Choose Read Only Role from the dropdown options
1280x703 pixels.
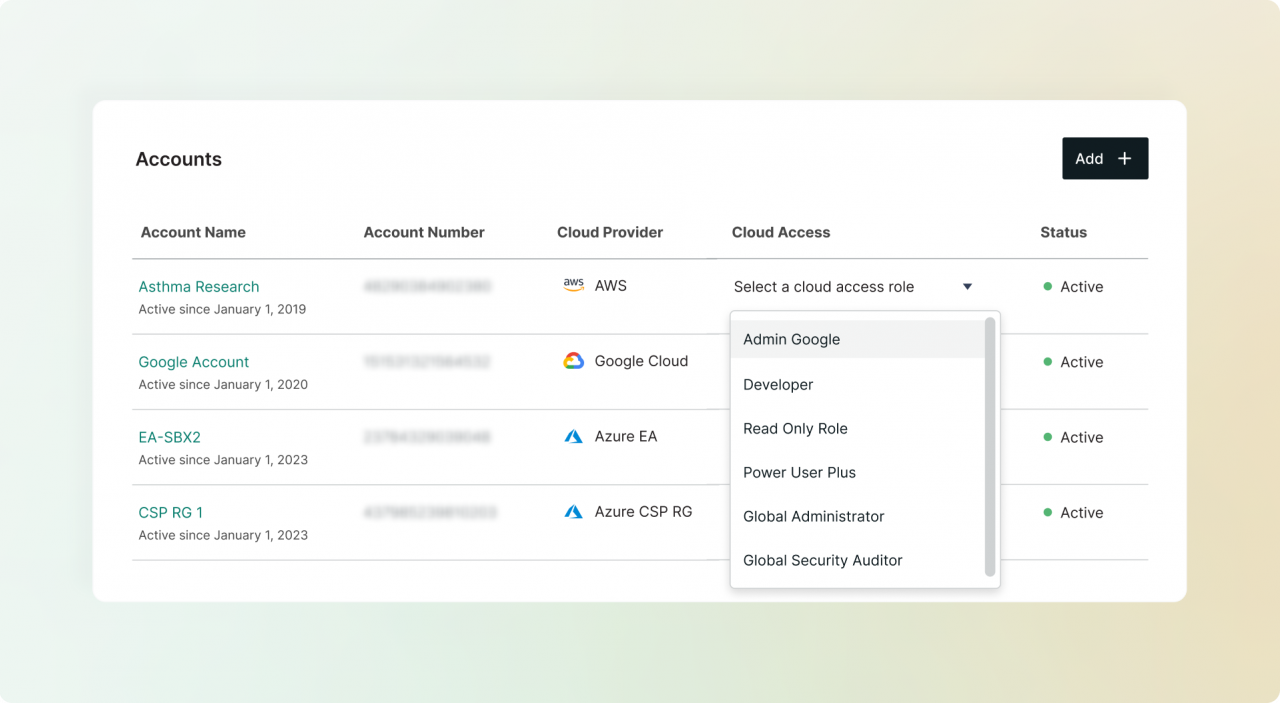coord(795,428)
